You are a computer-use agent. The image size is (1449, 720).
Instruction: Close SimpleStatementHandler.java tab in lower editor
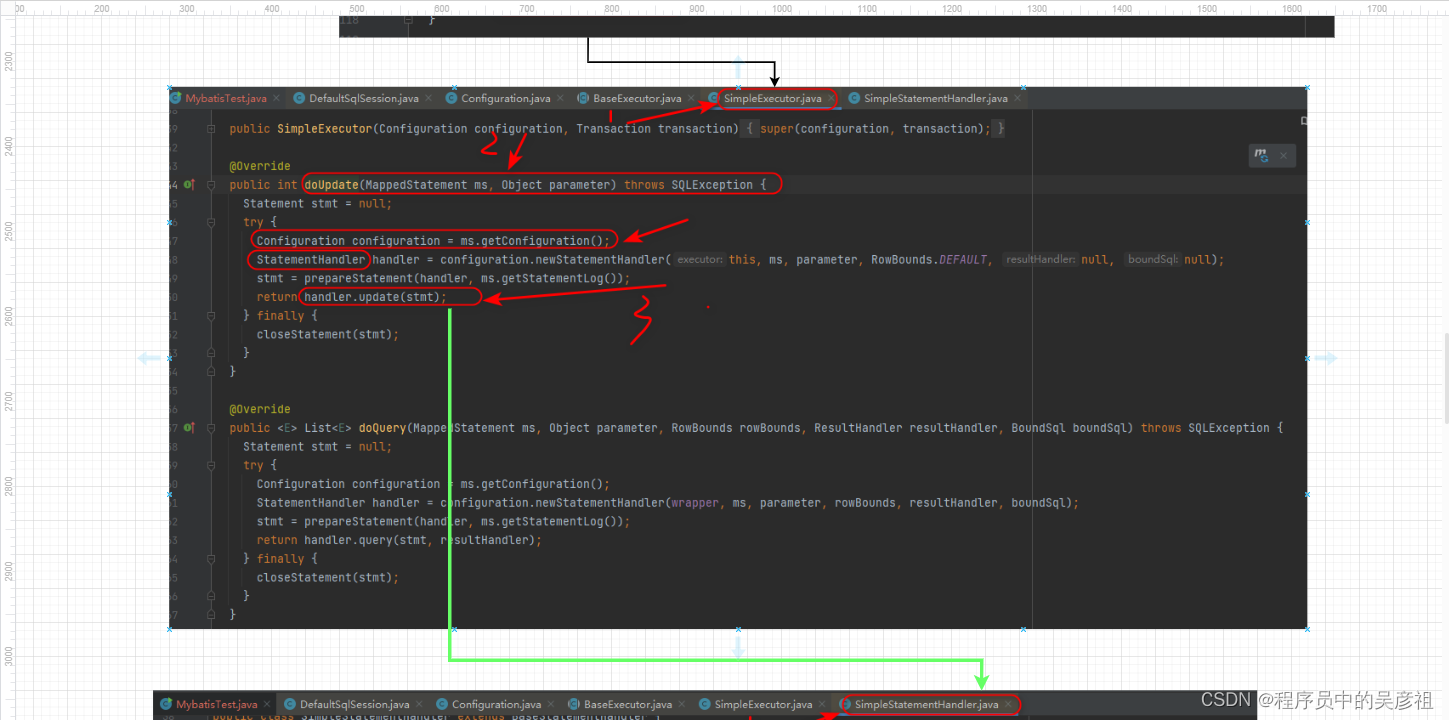click(1008, 704)
